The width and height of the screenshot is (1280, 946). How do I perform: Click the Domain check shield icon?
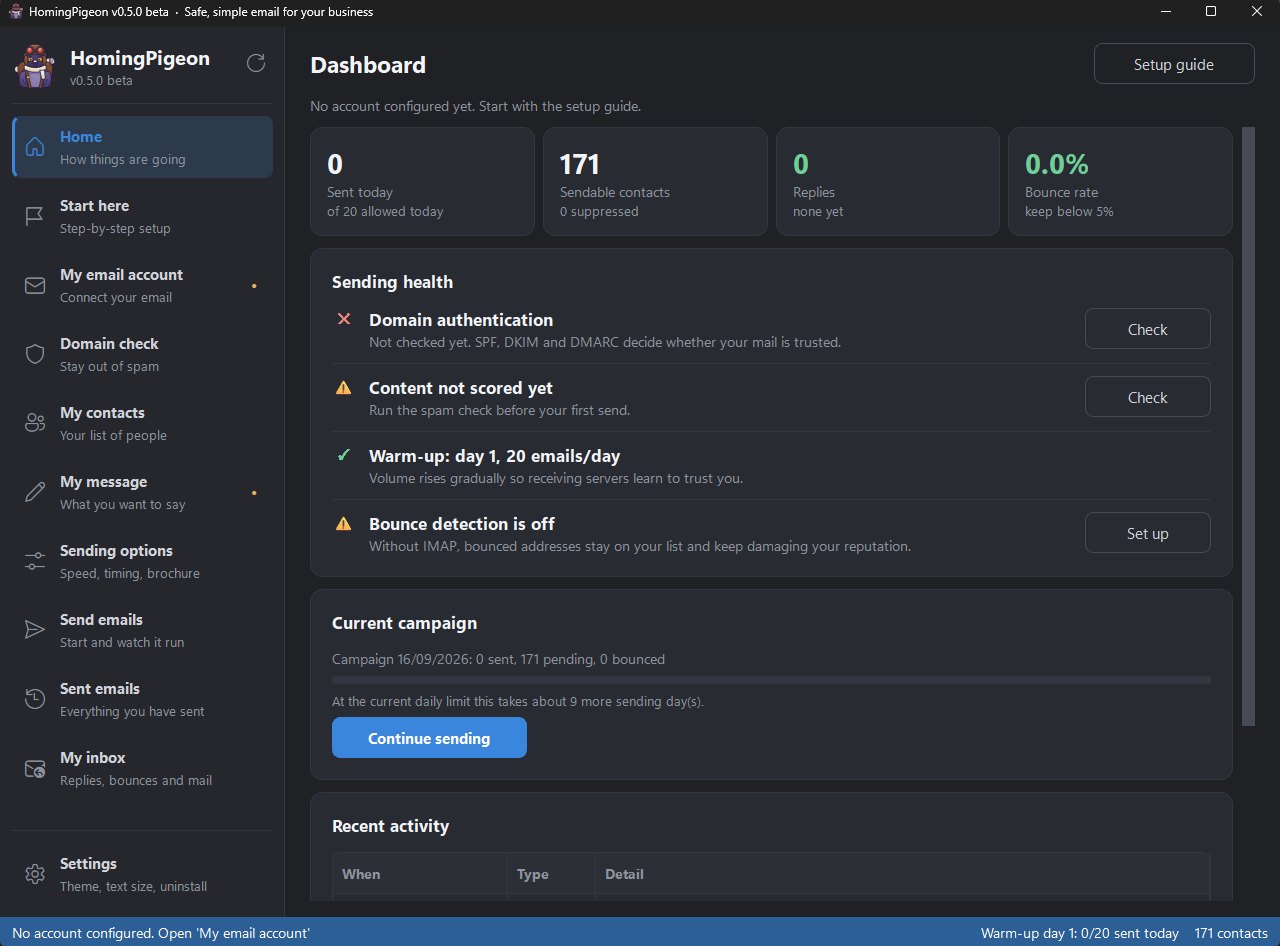click(x=35, y=354)
